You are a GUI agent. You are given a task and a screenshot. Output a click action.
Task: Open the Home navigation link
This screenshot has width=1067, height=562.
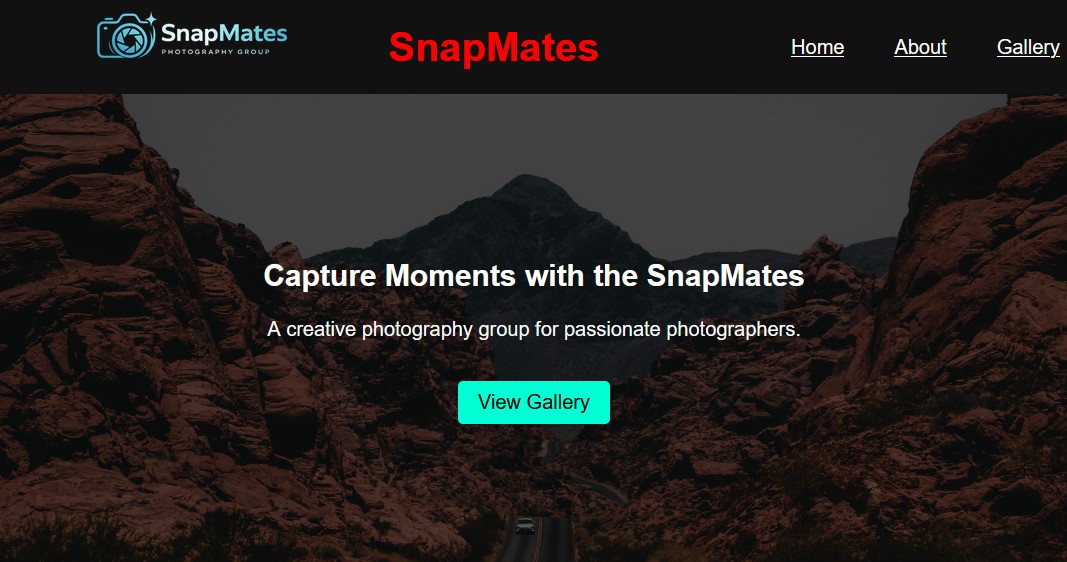pyautogui.click(x=817, y=47)
